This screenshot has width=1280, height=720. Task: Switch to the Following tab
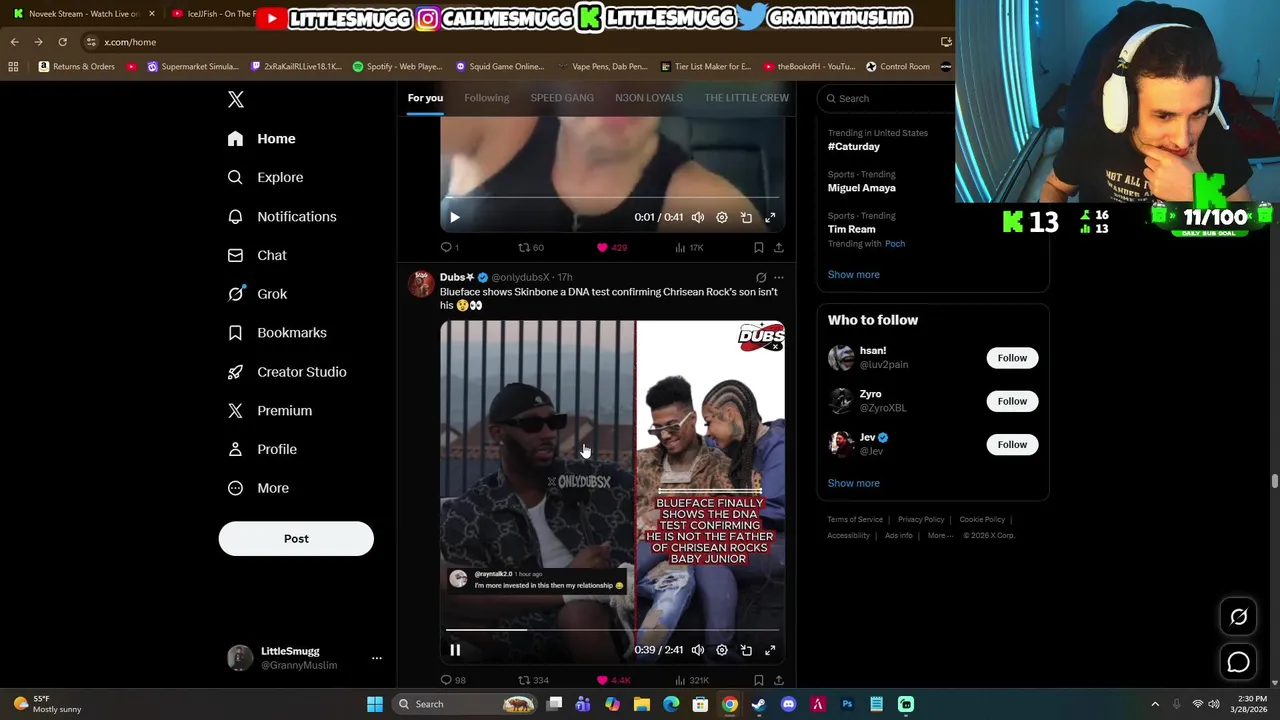486,98
